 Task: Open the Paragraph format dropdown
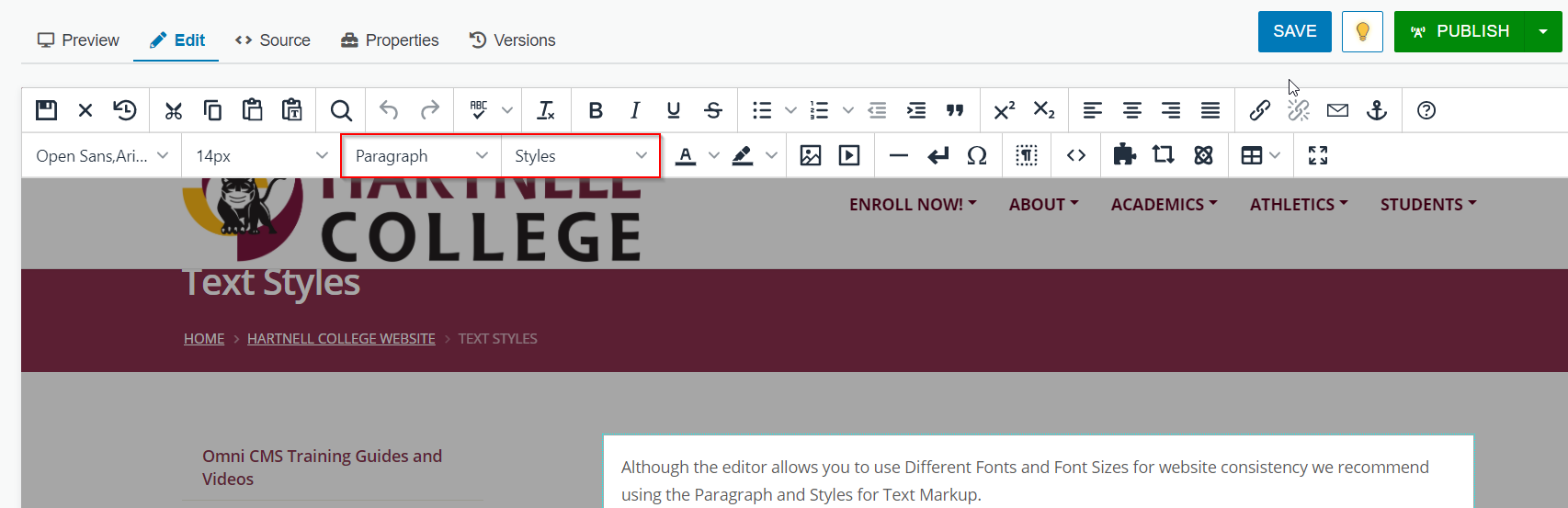[421, 156]
